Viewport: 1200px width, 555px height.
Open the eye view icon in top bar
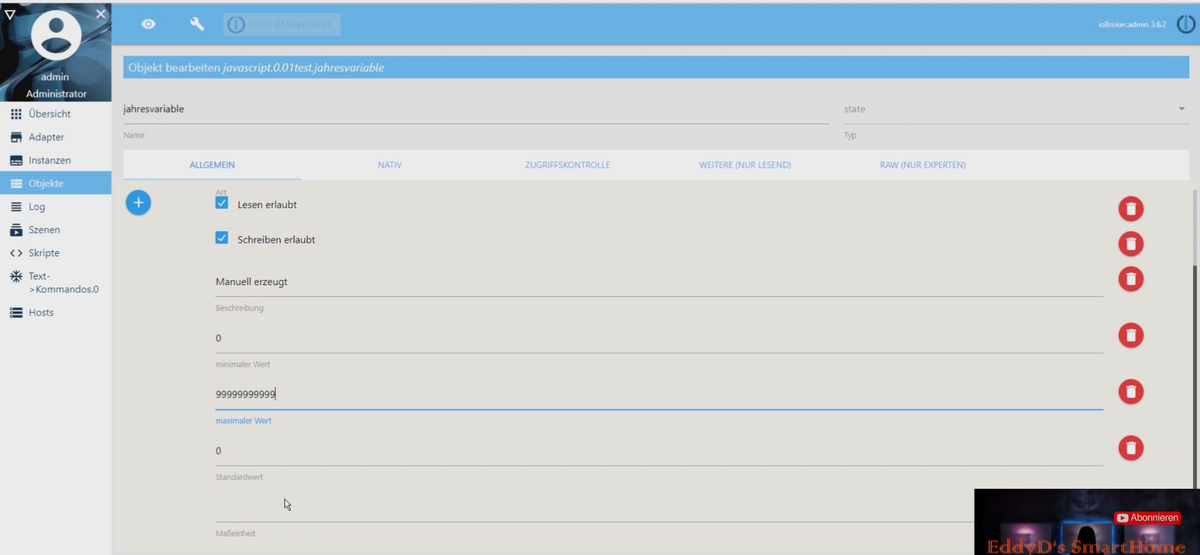coord(148,24)
